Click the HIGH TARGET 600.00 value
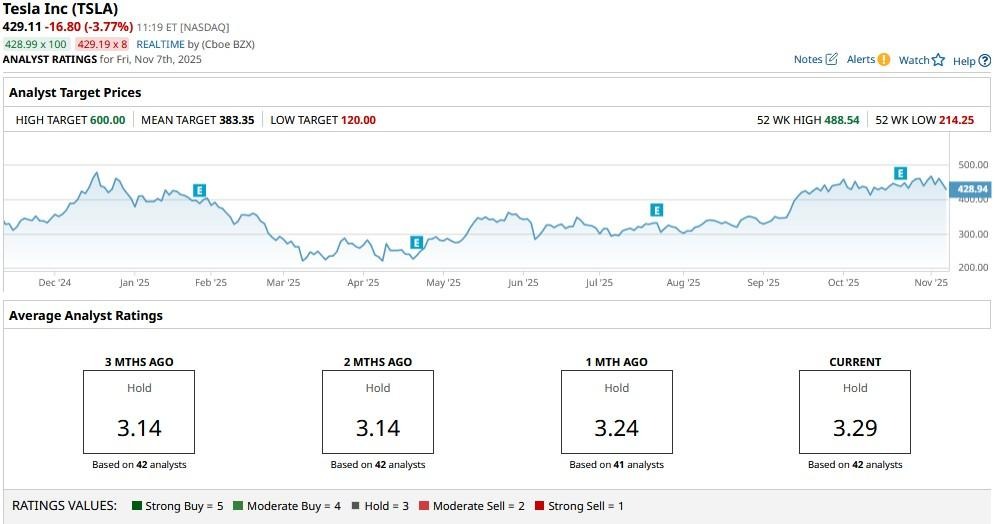 [x=107, y=120]
